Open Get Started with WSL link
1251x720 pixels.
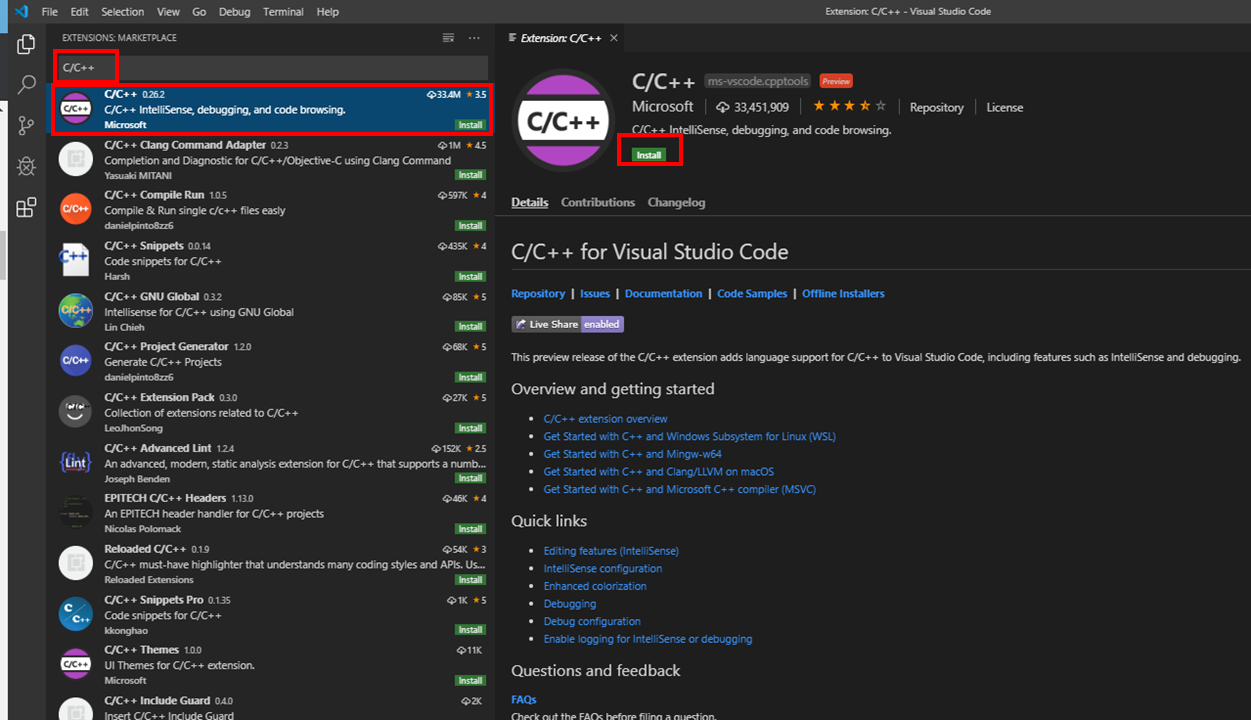[689, 437]
